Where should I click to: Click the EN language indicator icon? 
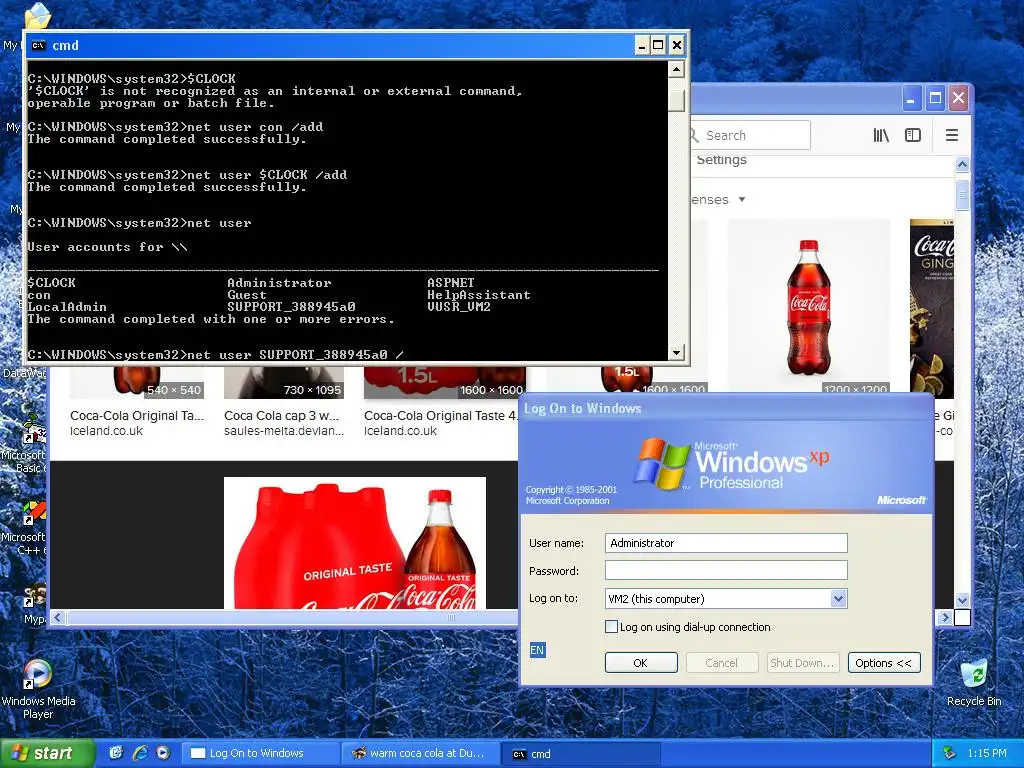pyautogui.click(x=537, y=650)
